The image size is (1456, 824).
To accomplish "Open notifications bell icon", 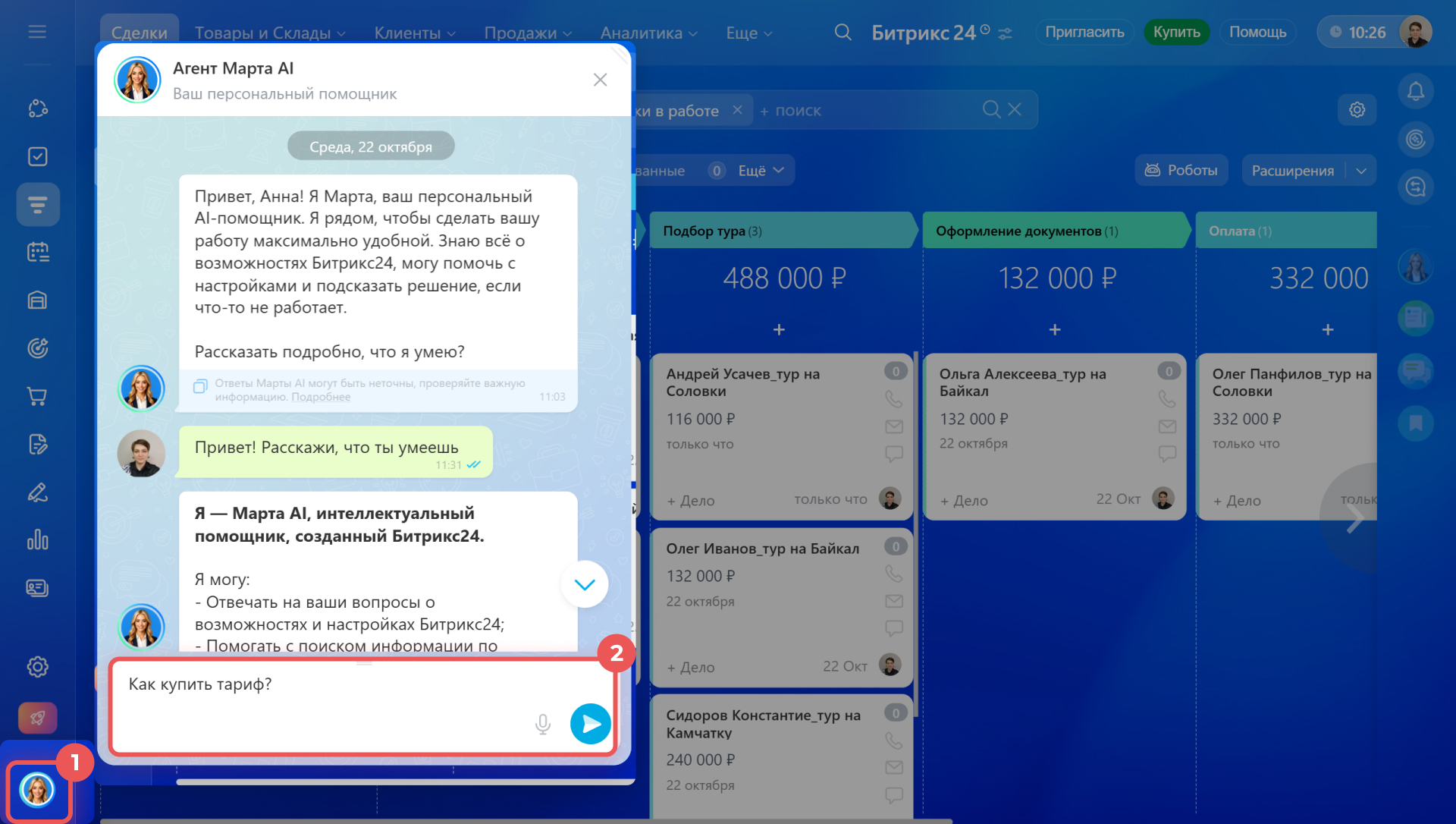I will click(1415, 92).
